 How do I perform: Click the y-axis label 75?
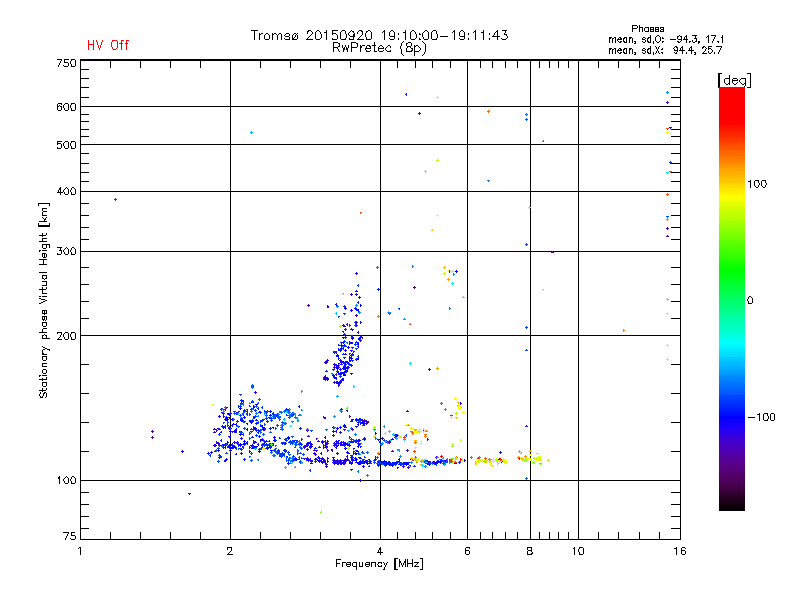pyautogui.click(x=70, y=536)
